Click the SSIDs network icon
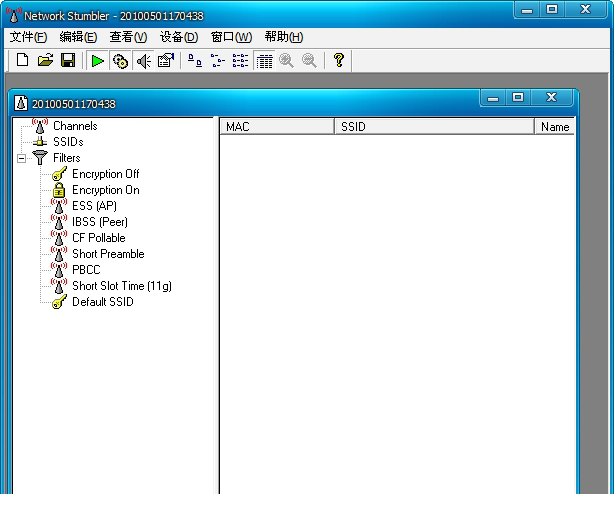614x513 pixels. click(40, 142)
